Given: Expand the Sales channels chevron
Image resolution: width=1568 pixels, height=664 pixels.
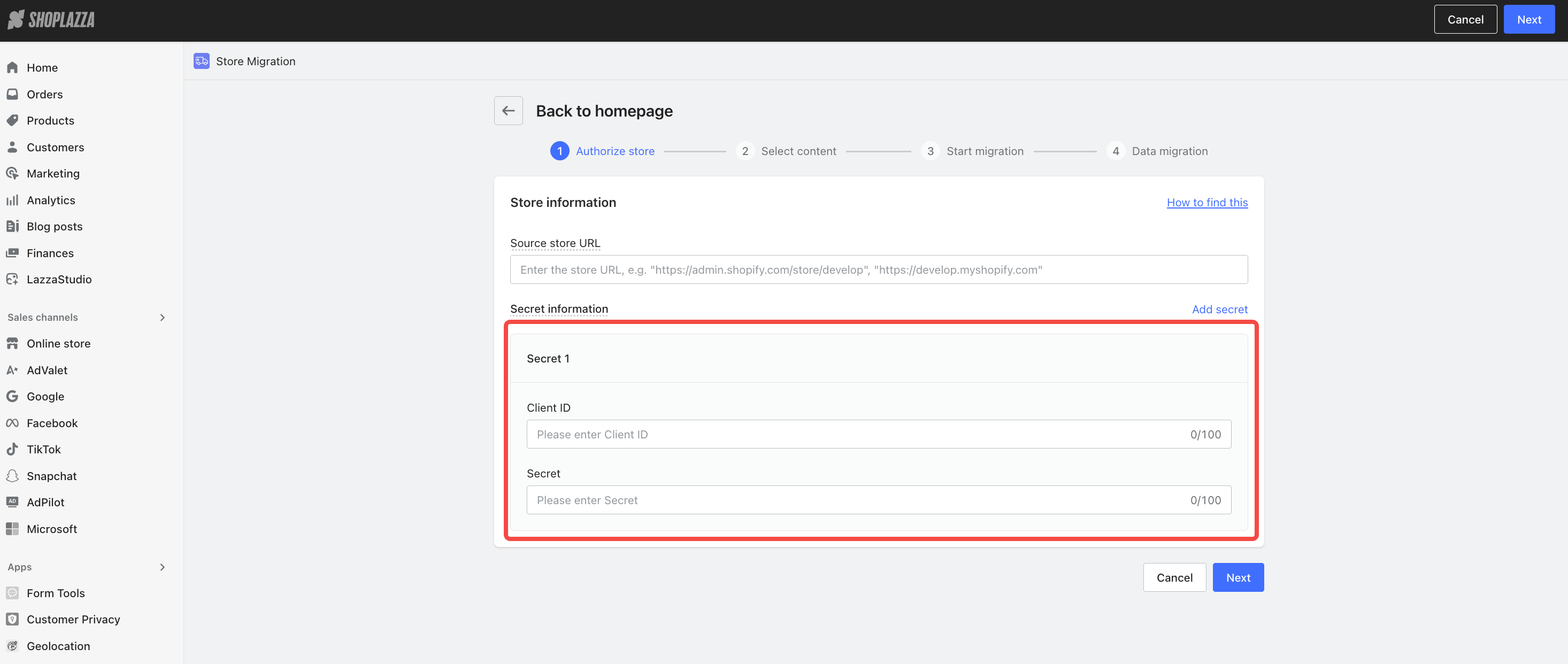Looking at the screenshot, I should click(163, 318).
